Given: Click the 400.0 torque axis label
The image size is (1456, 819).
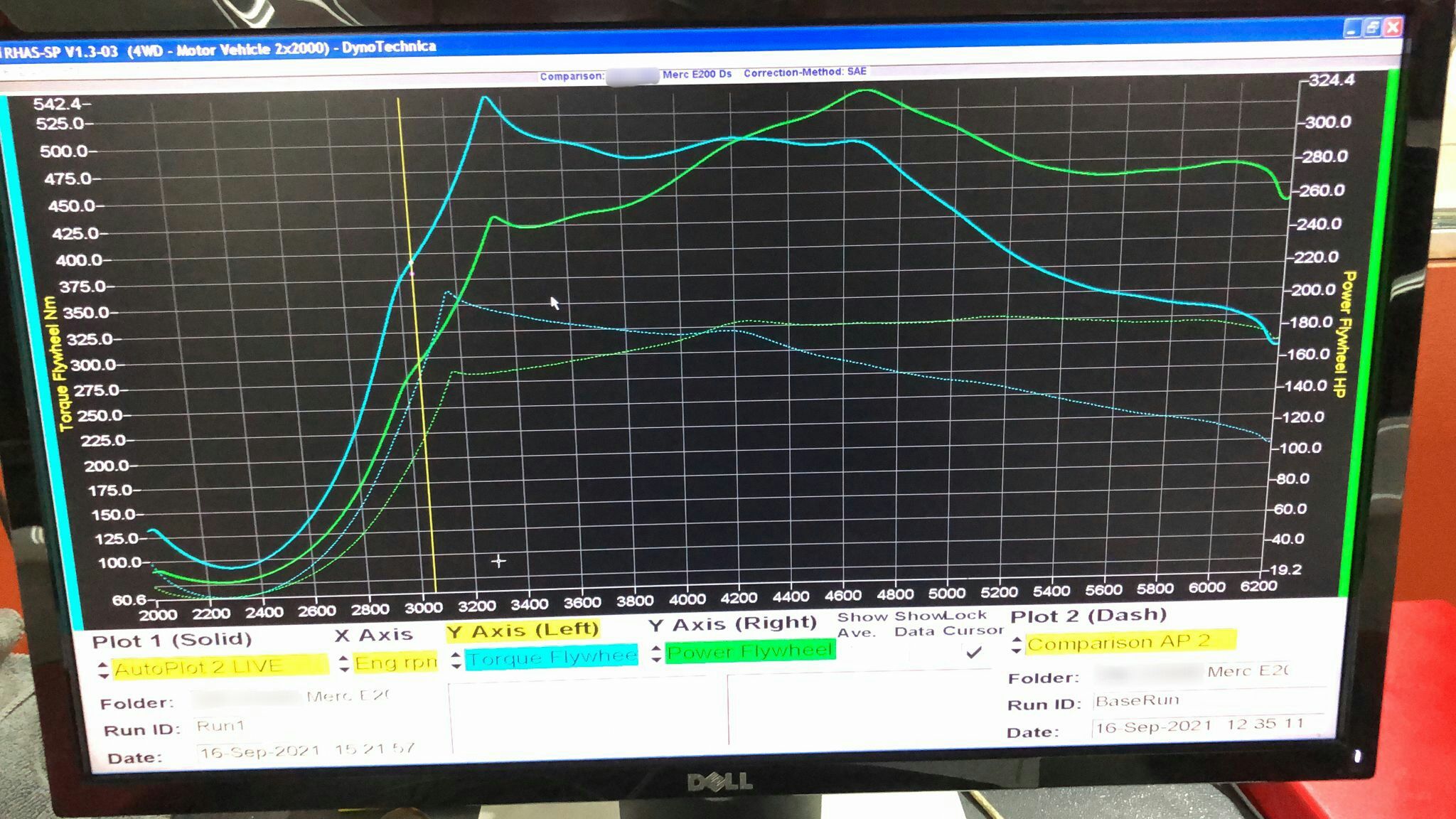Looking at the screenshot, I should 79,260.
